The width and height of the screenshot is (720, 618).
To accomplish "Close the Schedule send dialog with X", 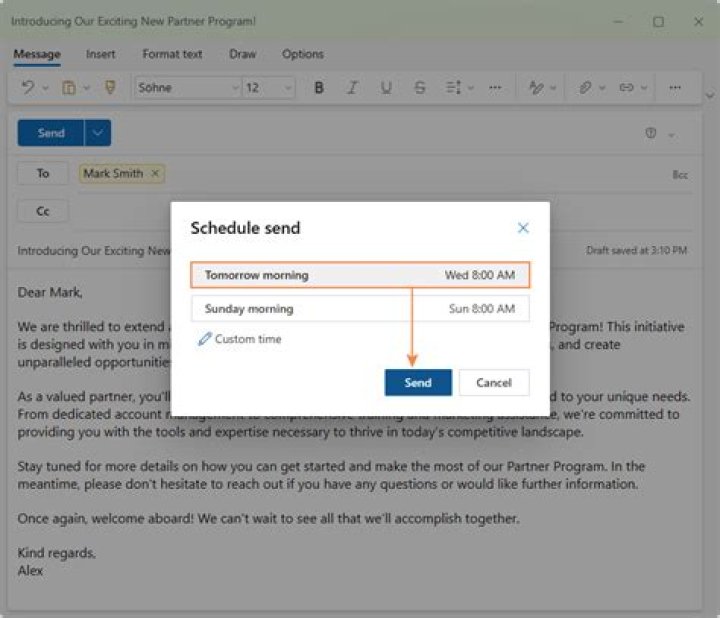I will [x=523, y=228].
